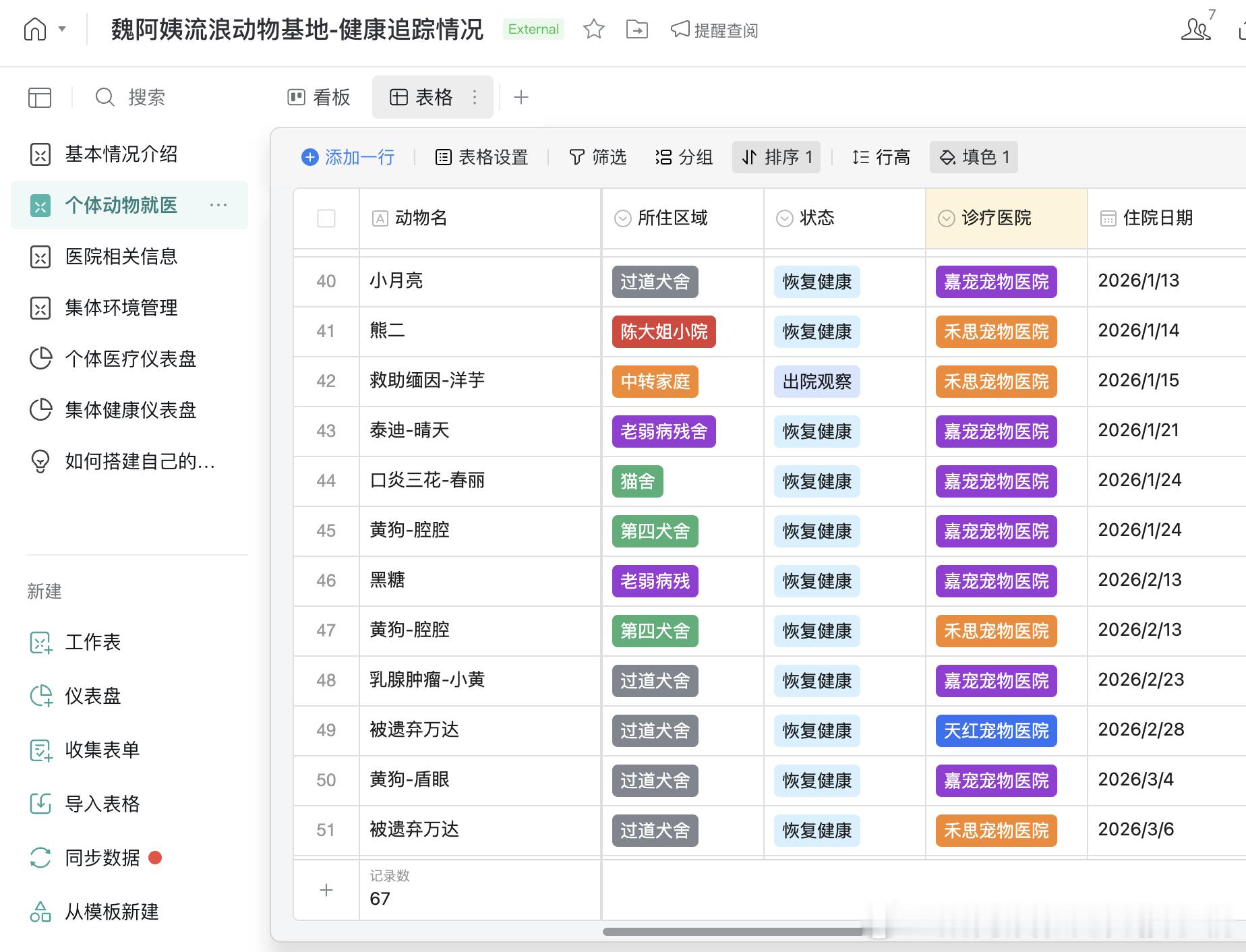This screenshot has width=1246, height=952.
Task: Open 个体动物就医 sheet
Action: [x=129, y=205]
